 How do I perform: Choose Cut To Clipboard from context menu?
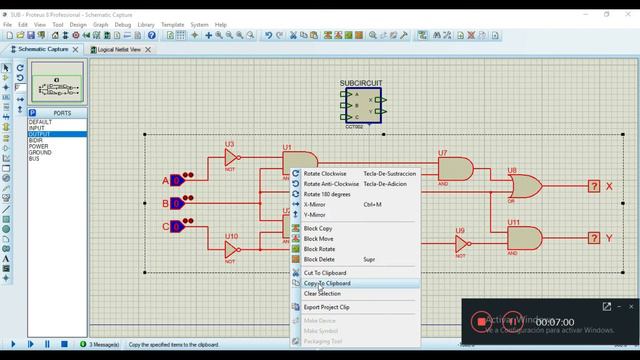tap(356, 273)
